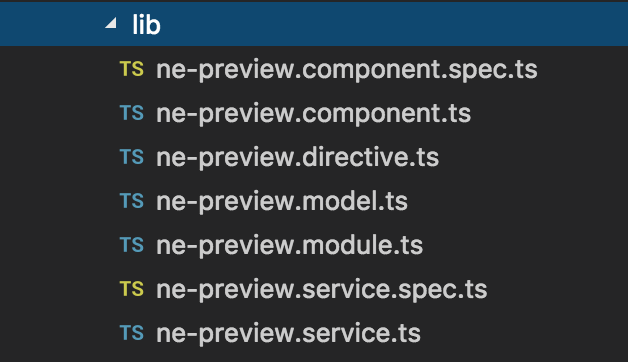The width and height of the screenshot is (628, 362).
Task: Select the lib folder name
Action: pos(146,25)
